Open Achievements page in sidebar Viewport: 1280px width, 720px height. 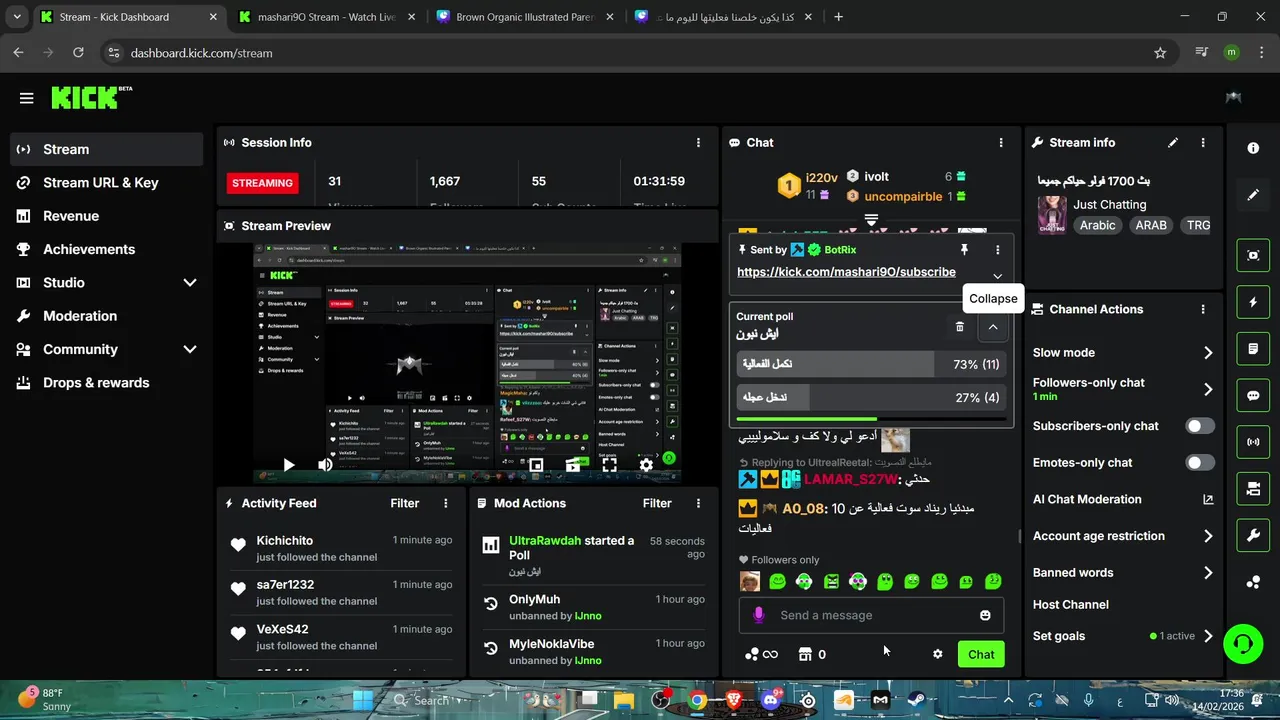tap(107, 250)
